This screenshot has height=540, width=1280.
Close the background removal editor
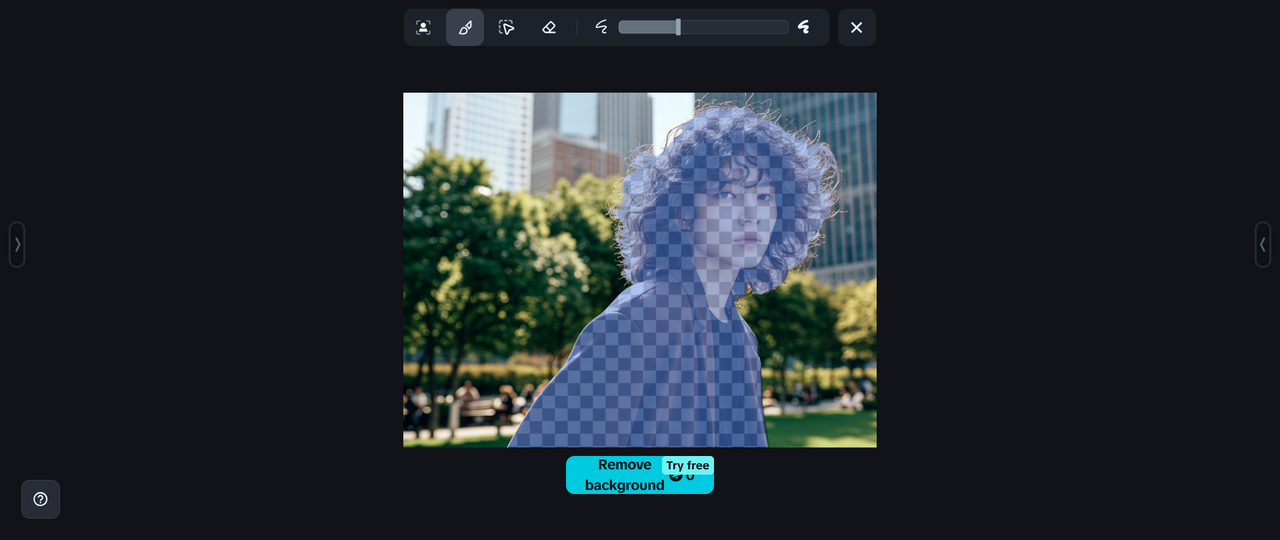tap(857, 27)
